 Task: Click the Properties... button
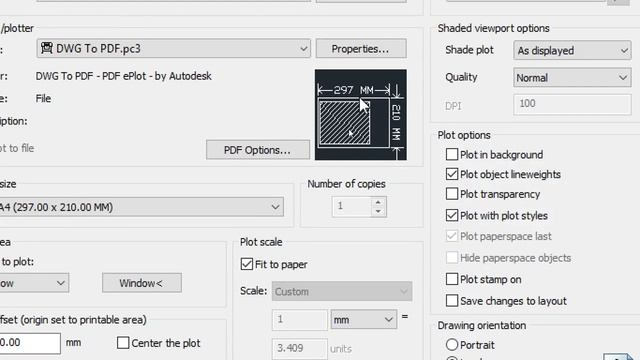point(361,49)
